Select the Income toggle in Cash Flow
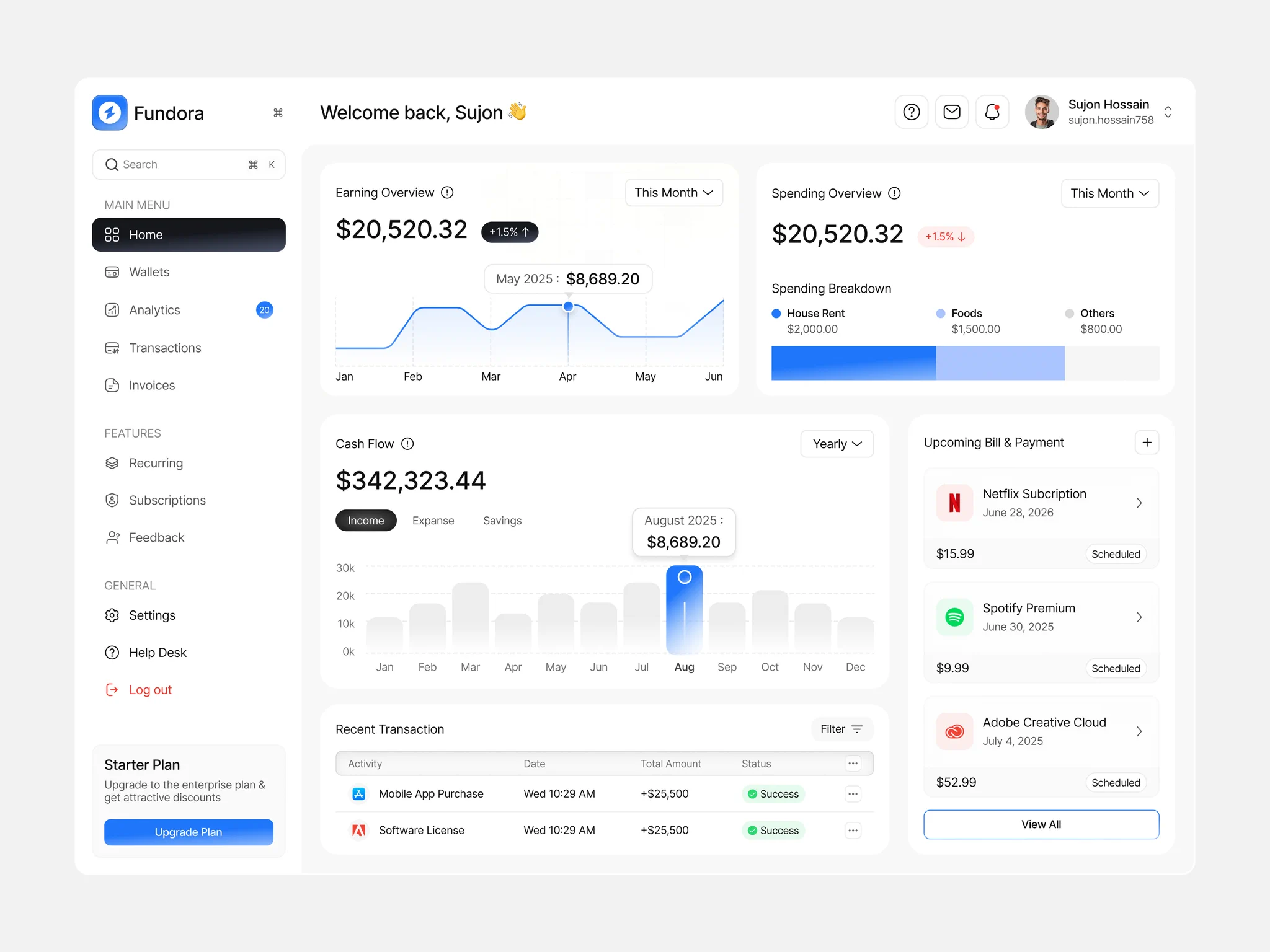 click(x=366, y=521)
